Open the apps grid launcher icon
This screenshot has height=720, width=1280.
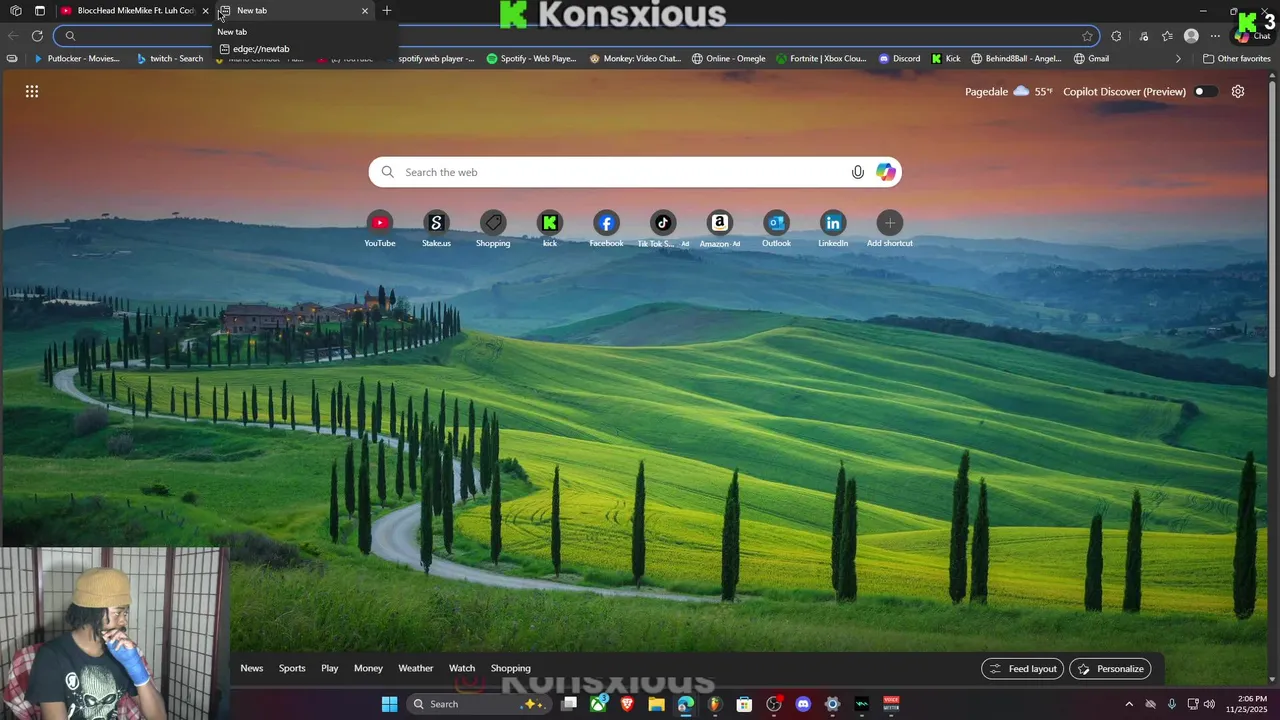coord(32,91)
